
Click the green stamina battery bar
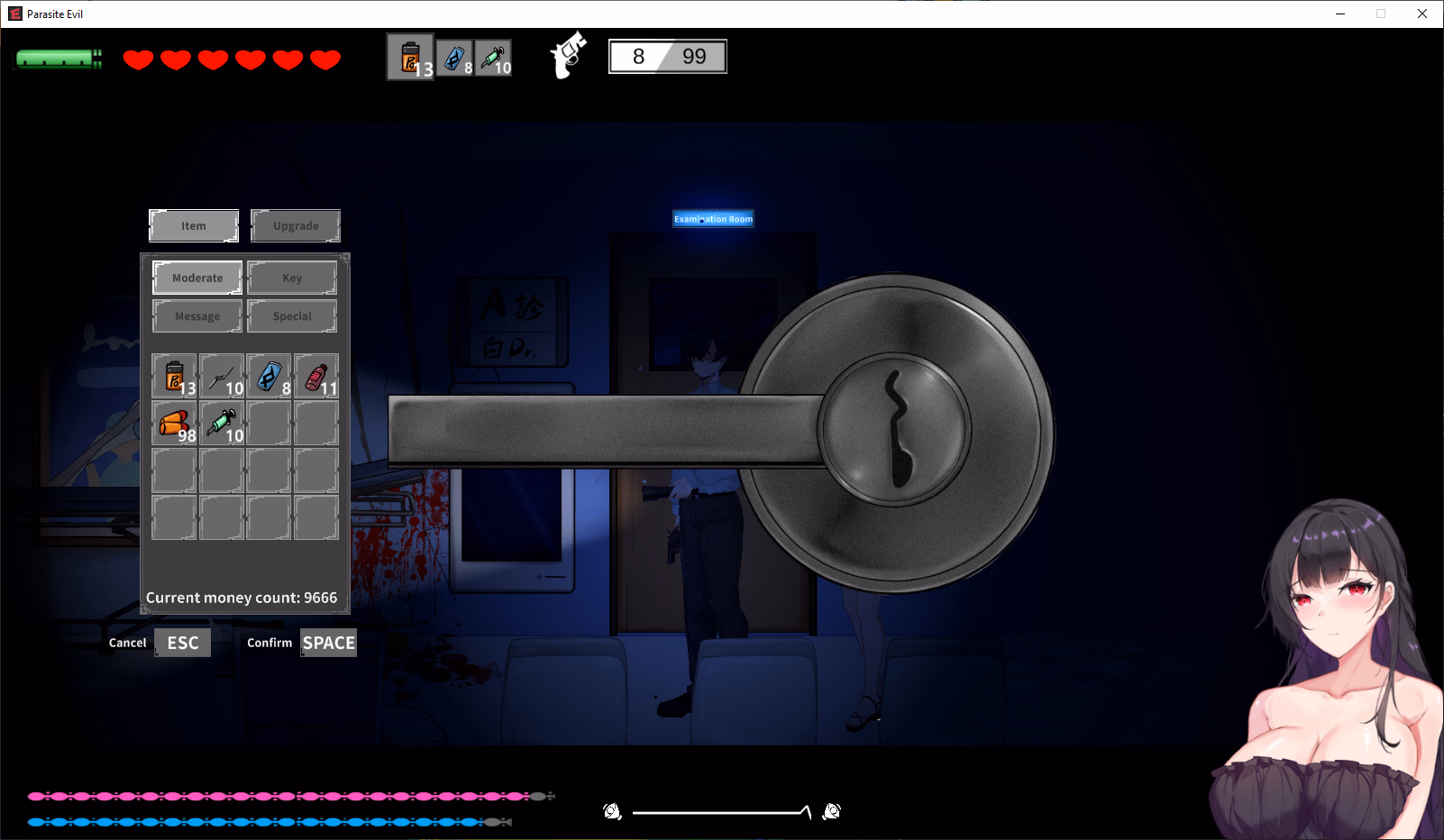(59, 59)
